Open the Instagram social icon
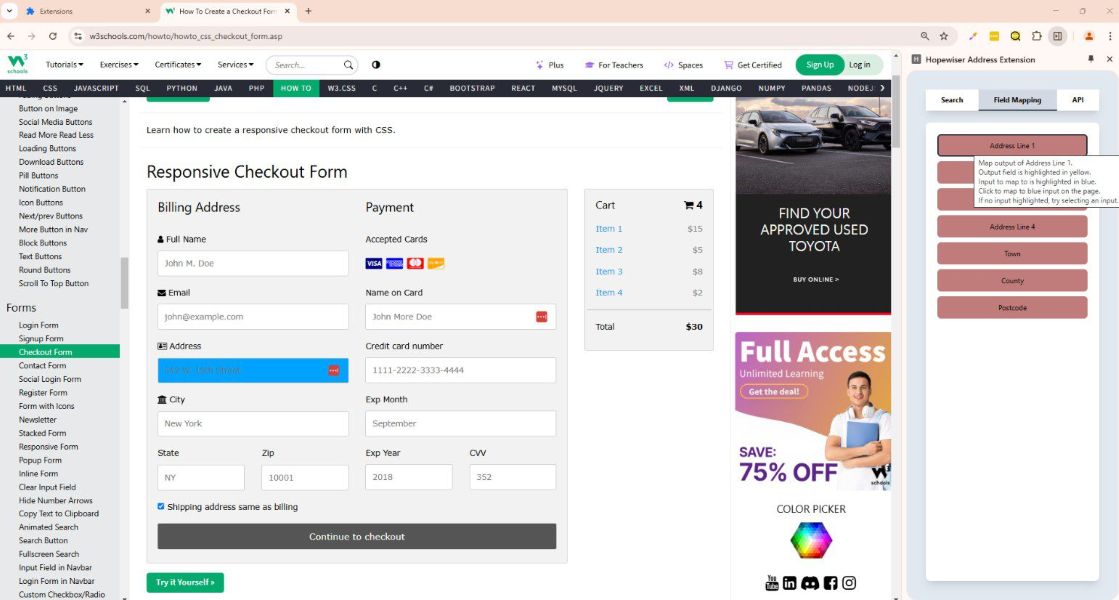The height and width of the screenshot is (600, 1119). [x=849, y=583]
